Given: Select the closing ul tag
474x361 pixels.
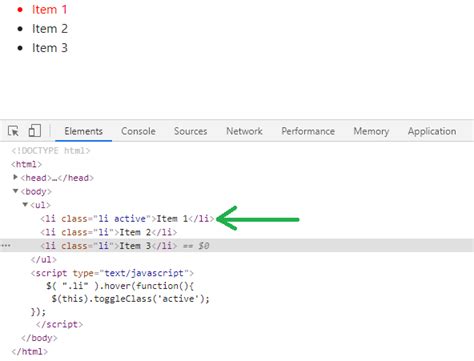Looking at the screenshot, I should click(x=44, y=259).
